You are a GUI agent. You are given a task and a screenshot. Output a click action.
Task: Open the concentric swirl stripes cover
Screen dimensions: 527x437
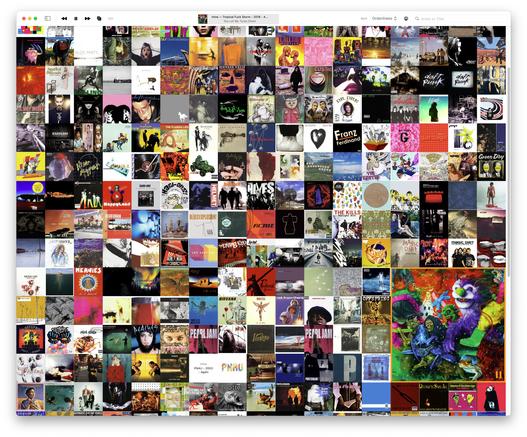[491, 109]
